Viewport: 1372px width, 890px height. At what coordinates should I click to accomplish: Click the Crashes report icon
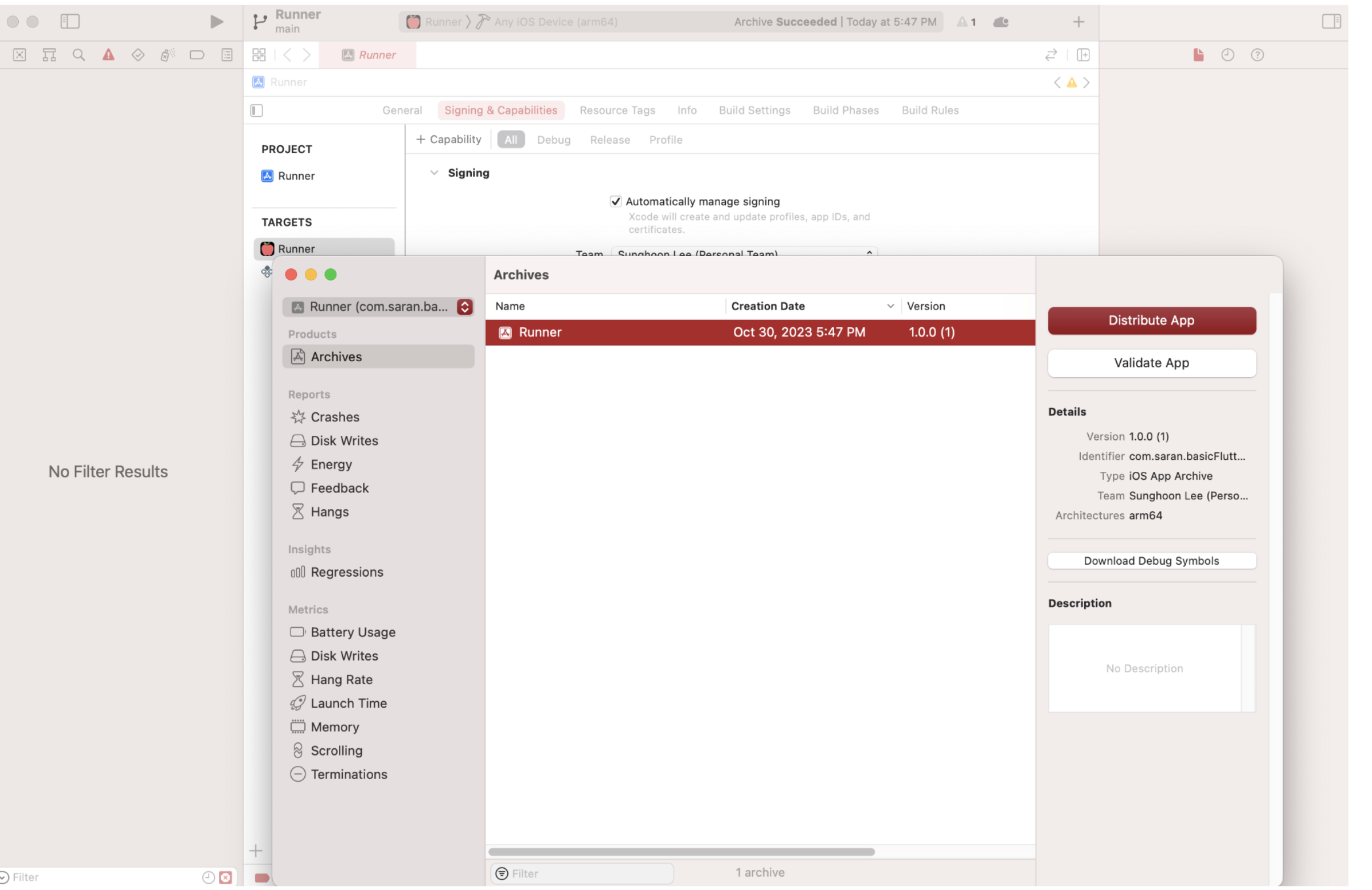pos(298,417)
